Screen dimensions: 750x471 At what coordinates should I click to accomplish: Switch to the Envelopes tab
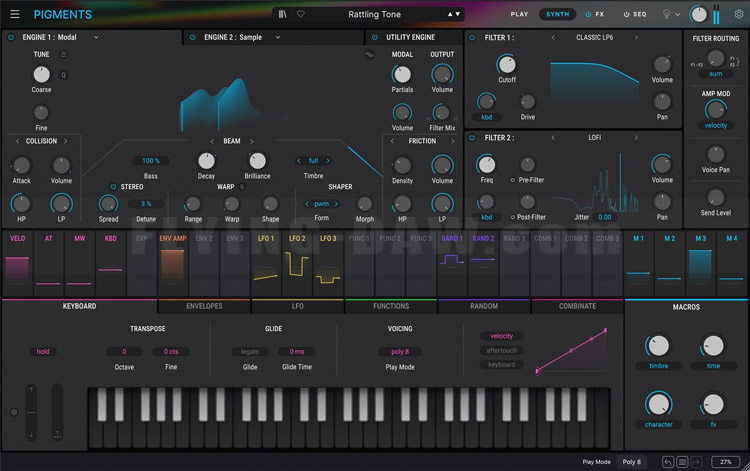204,306
